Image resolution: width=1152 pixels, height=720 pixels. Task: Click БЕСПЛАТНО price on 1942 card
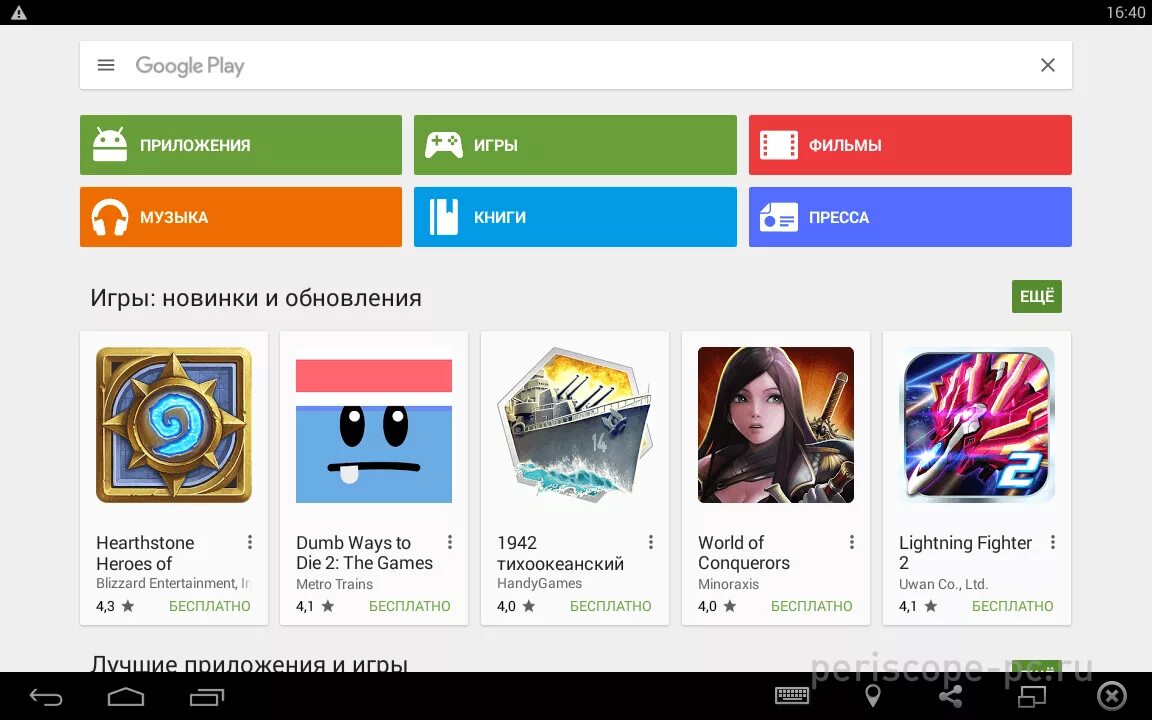[611, 606]
